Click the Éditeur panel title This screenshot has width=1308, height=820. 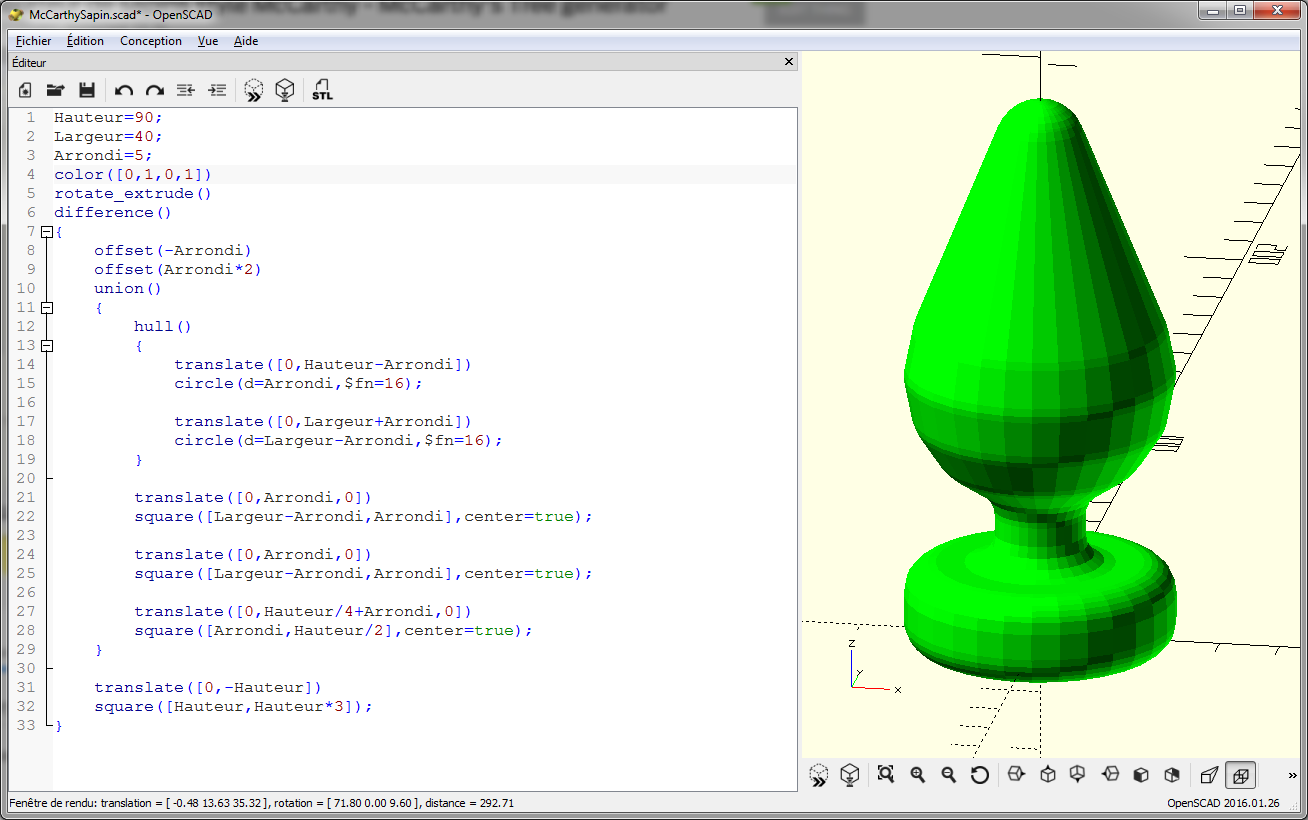30,62
